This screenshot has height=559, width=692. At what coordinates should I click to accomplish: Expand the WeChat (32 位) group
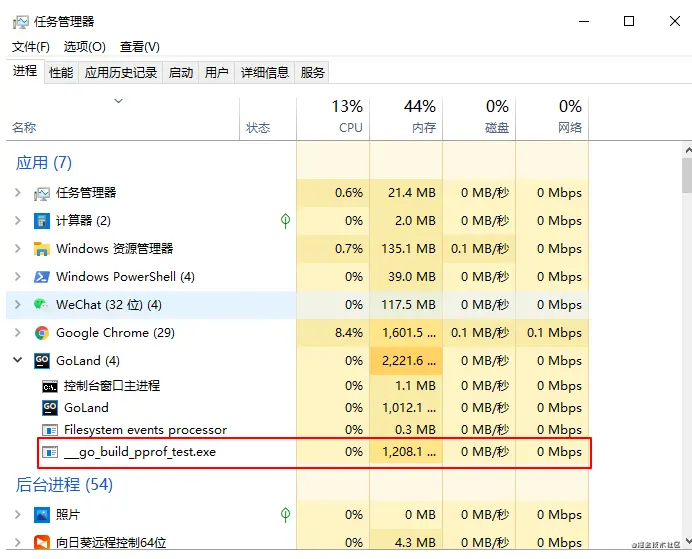pos(18,304)
